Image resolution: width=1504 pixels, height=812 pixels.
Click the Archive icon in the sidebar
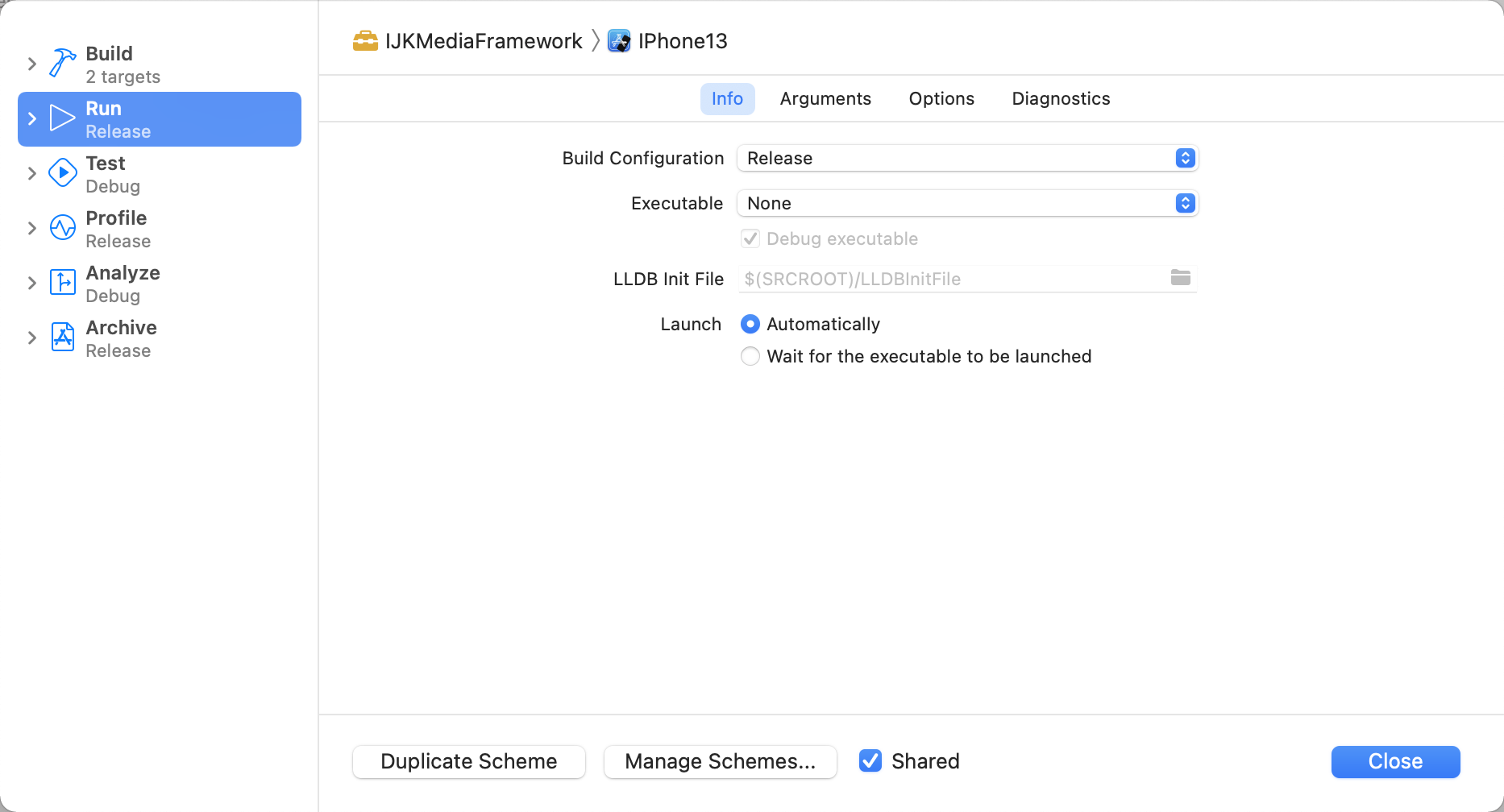pos(62,337)
